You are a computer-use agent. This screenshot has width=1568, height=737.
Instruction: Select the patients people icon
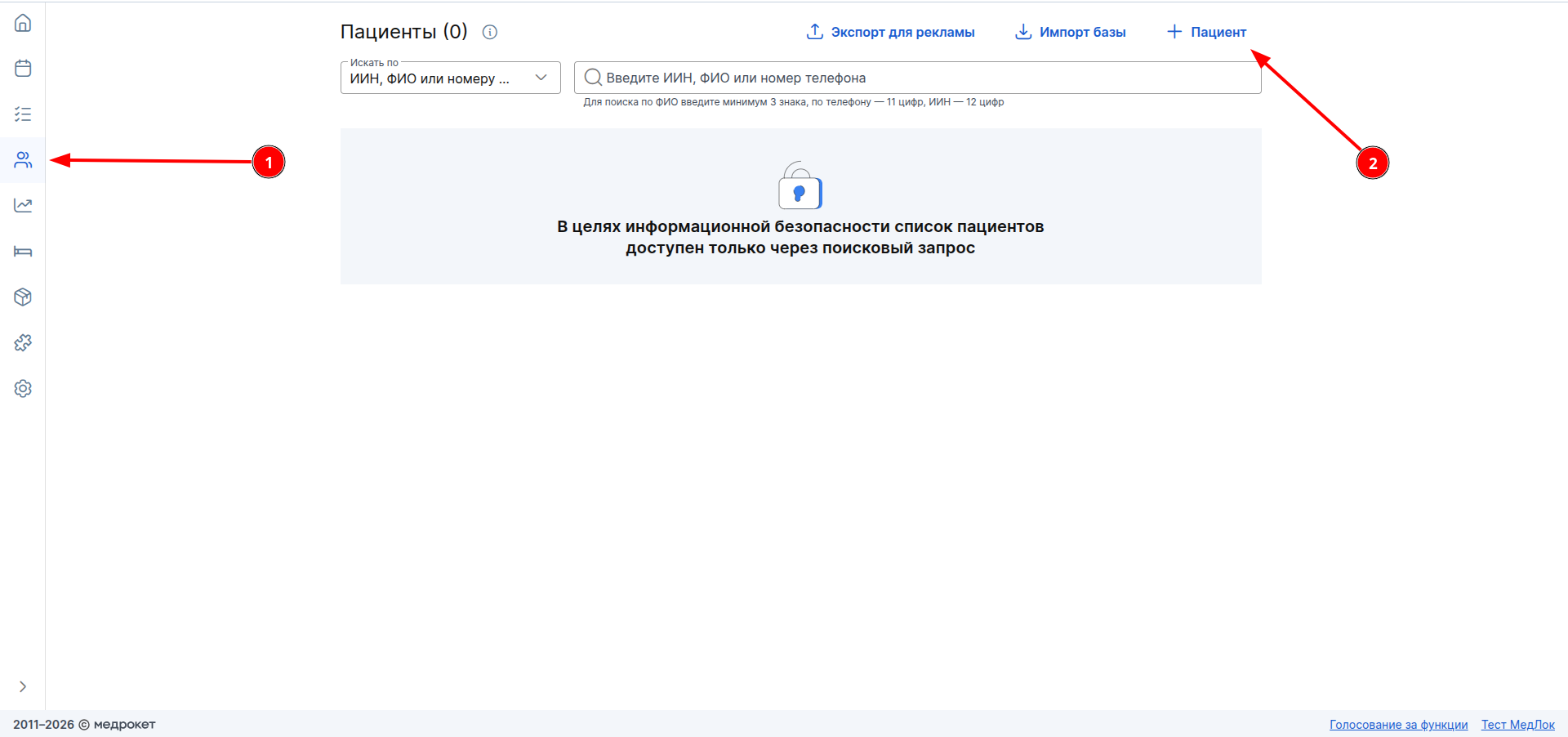click(23, 160)
